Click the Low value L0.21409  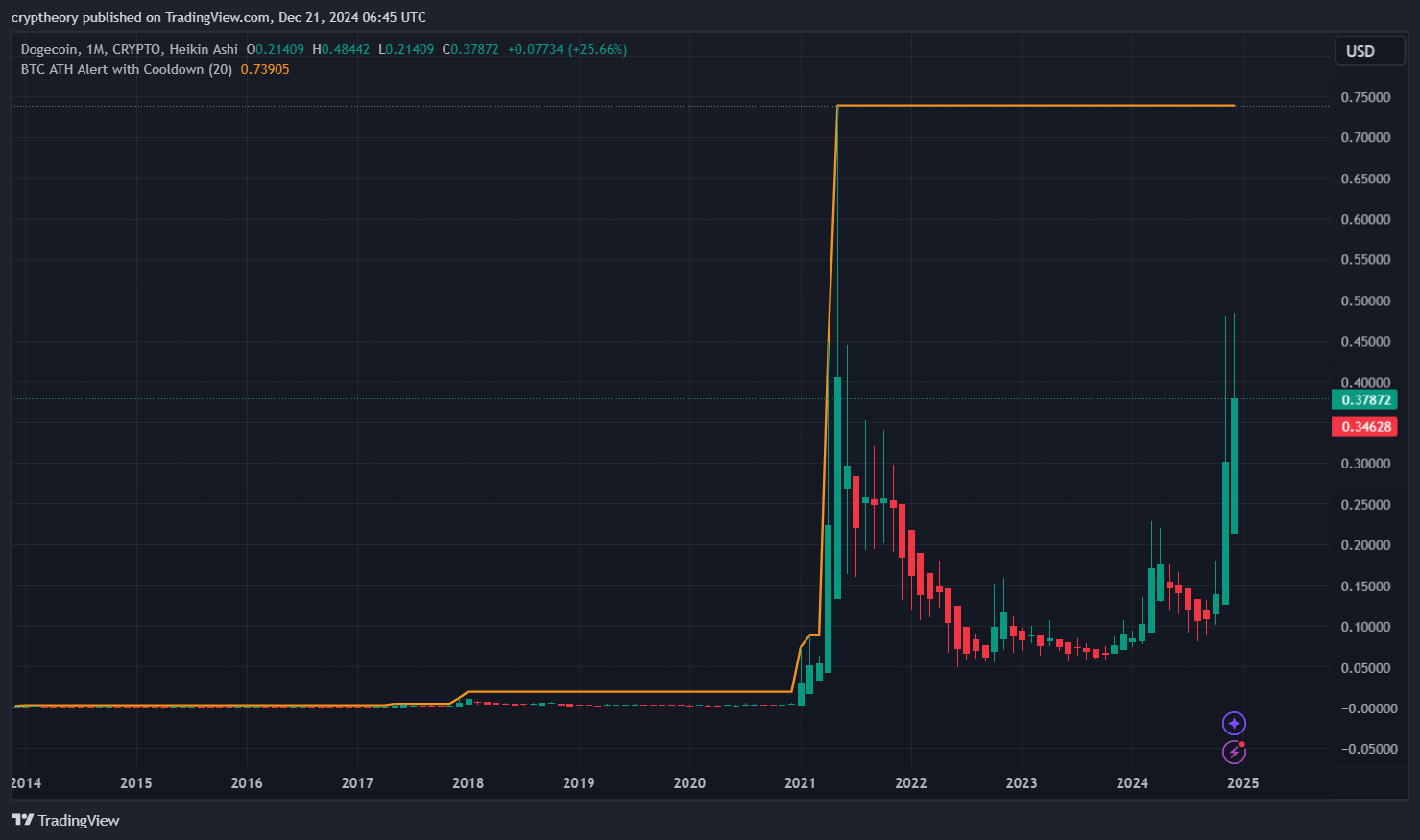point(406,49)
